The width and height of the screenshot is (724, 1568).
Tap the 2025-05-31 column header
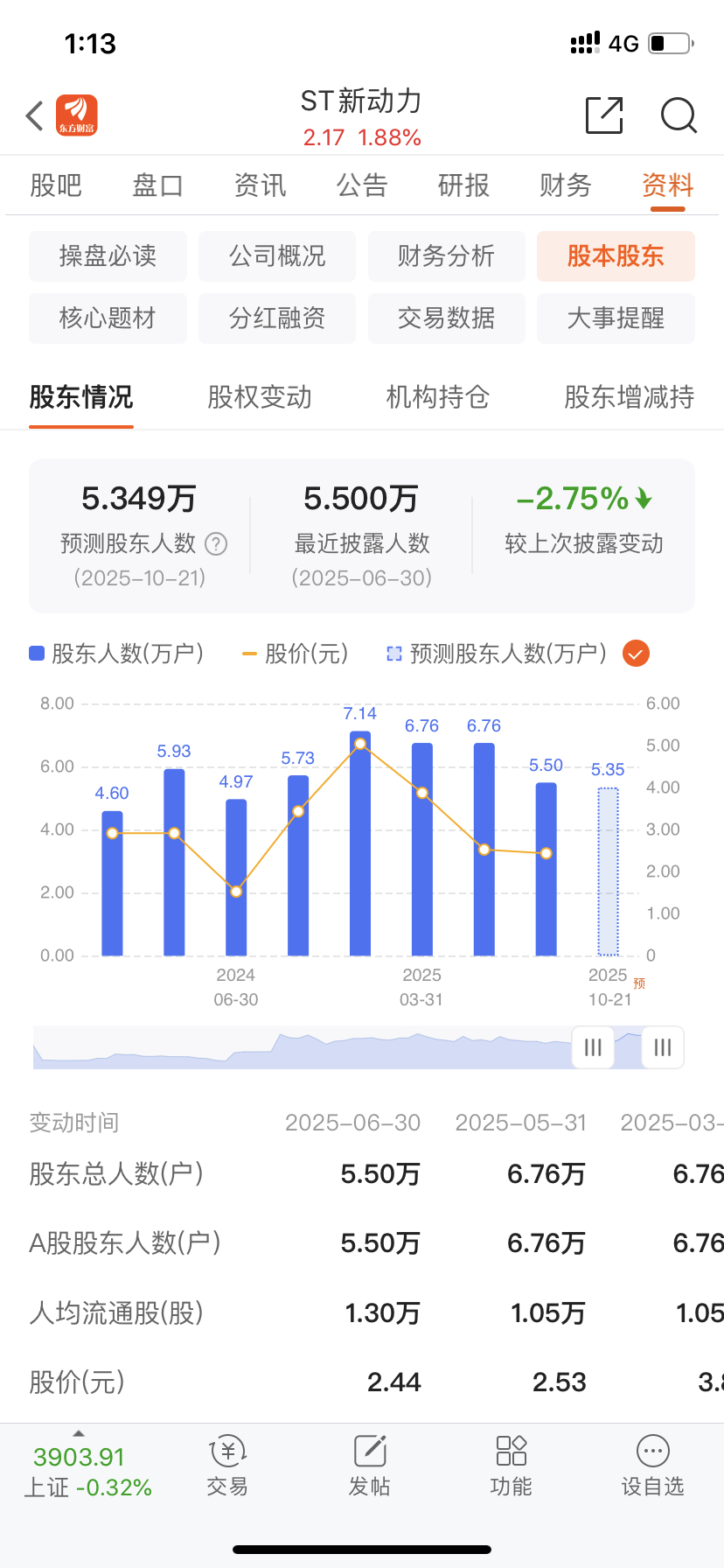(521, 1123)
